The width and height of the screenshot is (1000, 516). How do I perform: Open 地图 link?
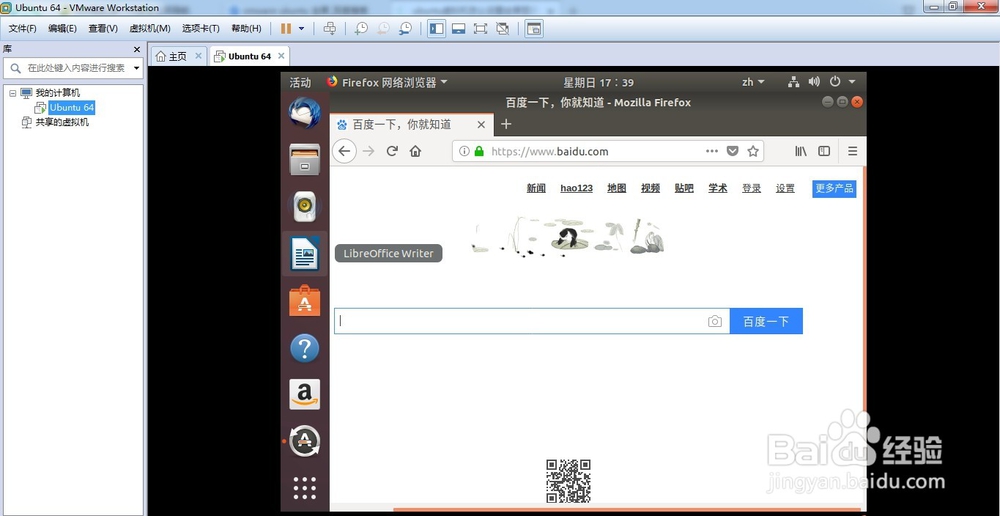(x=617, y=188)
